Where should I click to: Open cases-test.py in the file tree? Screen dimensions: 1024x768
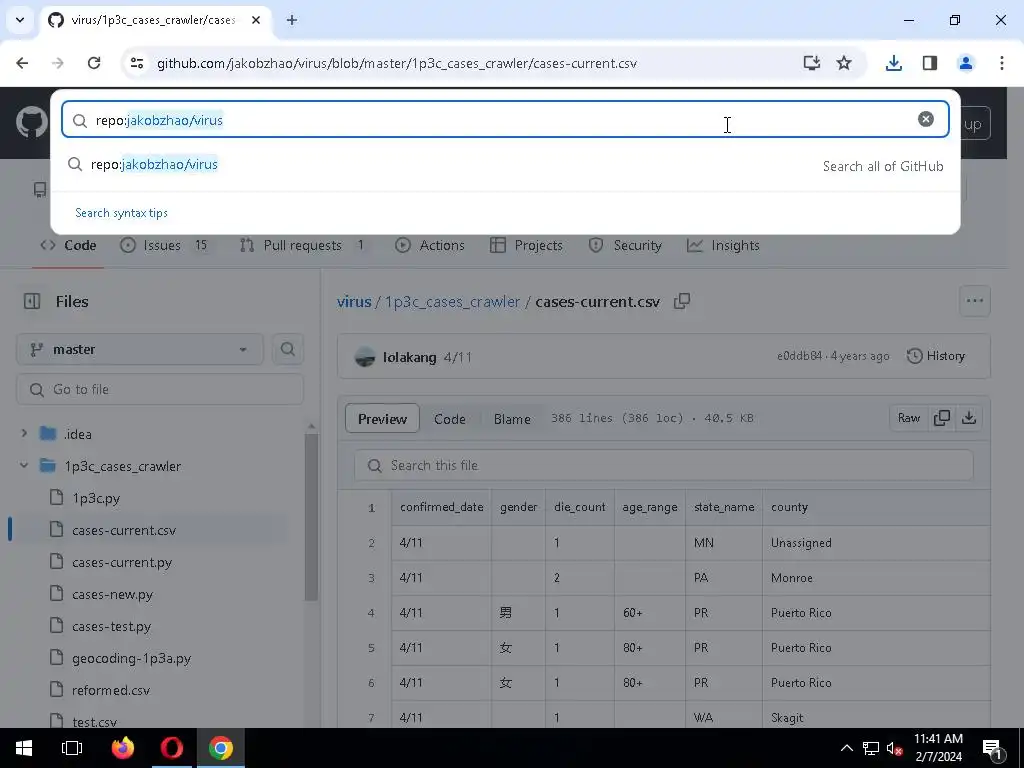112,626
